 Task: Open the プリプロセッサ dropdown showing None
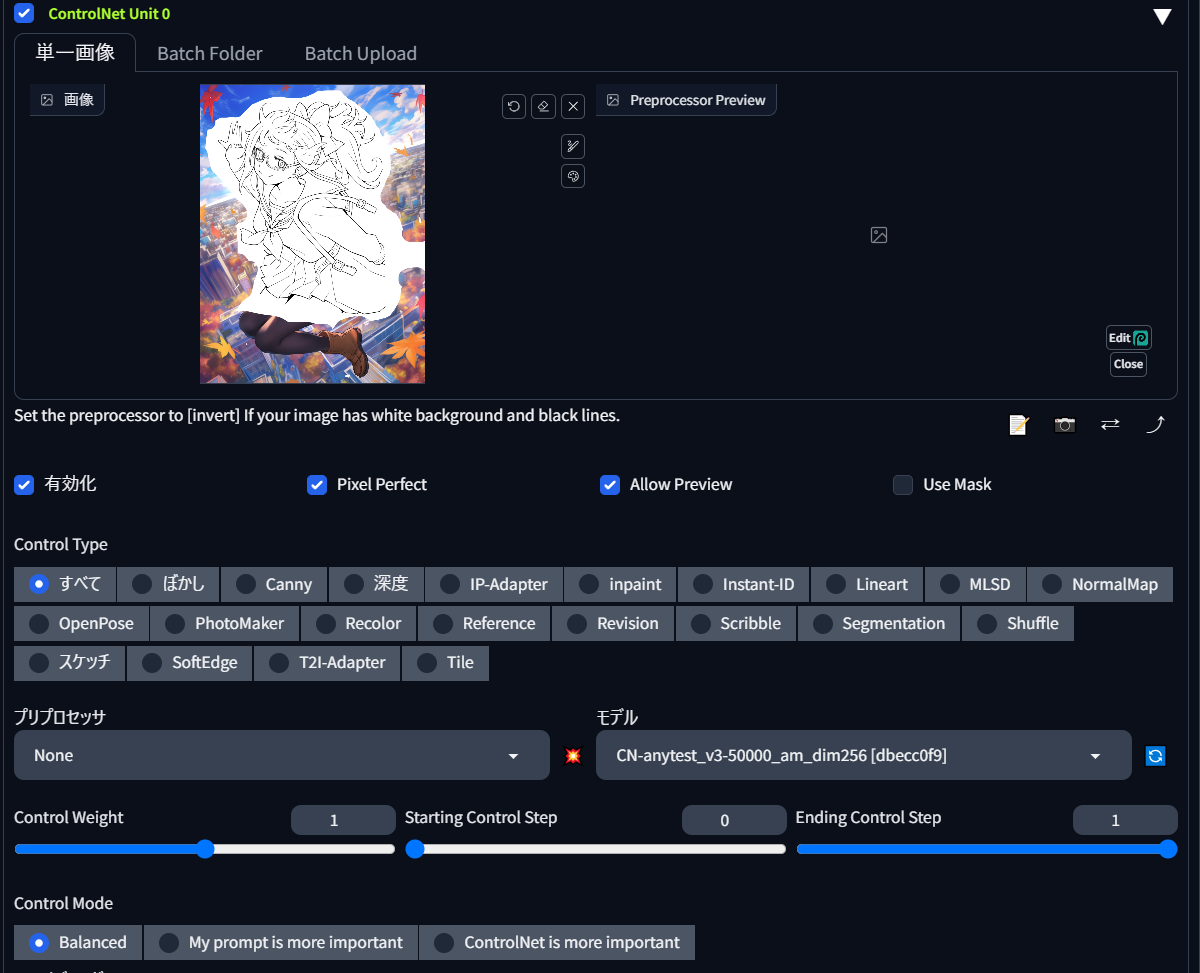point(282,755)
